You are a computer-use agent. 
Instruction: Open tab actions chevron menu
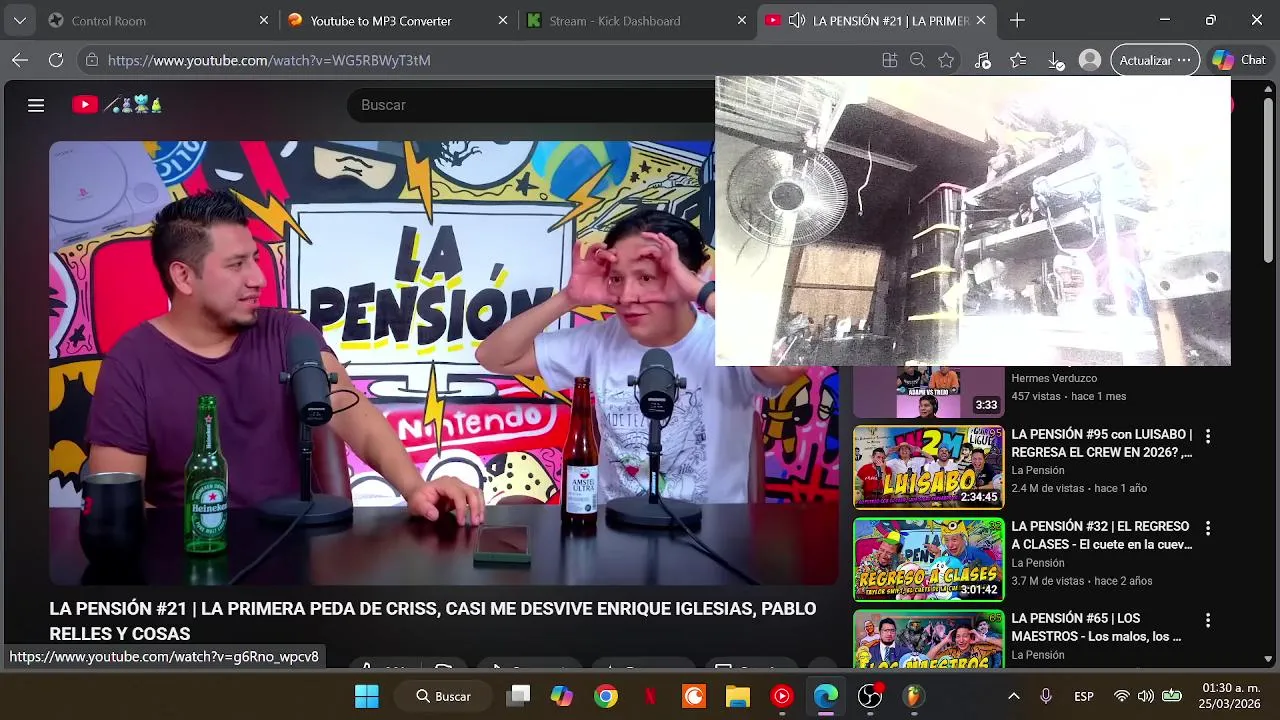pyautogui.click(x=20, y=20)
